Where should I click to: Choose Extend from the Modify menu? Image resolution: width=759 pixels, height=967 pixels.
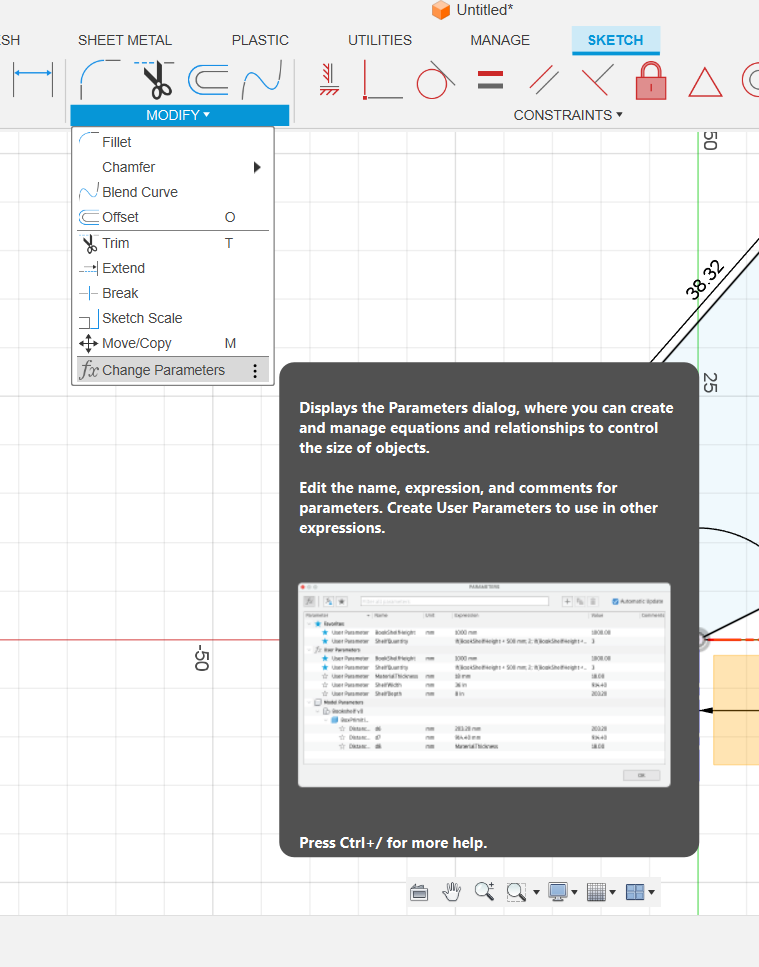tap(173, 268)
